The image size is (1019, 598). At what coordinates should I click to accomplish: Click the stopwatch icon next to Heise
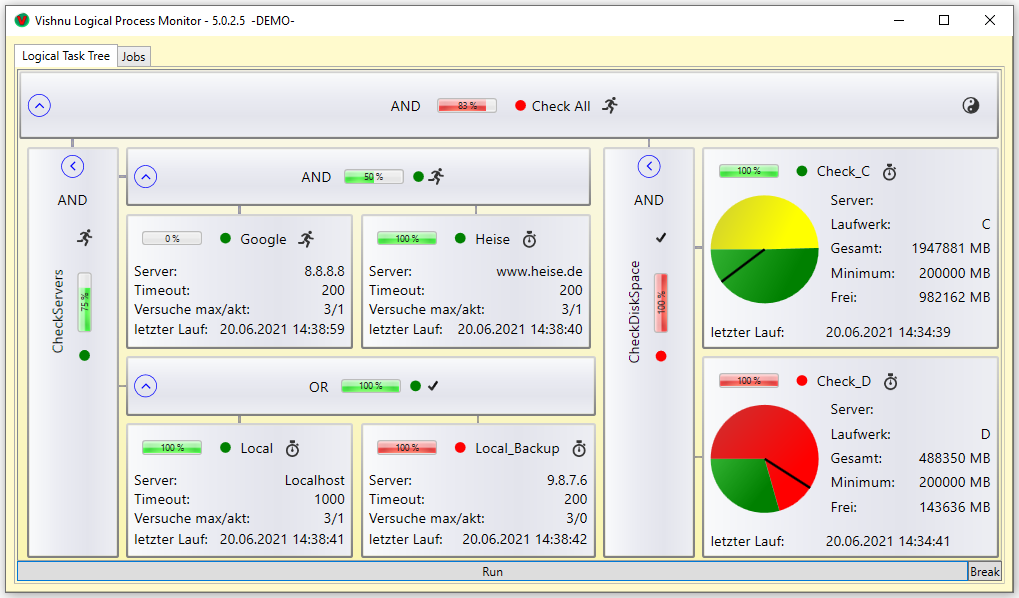point(530,239)
